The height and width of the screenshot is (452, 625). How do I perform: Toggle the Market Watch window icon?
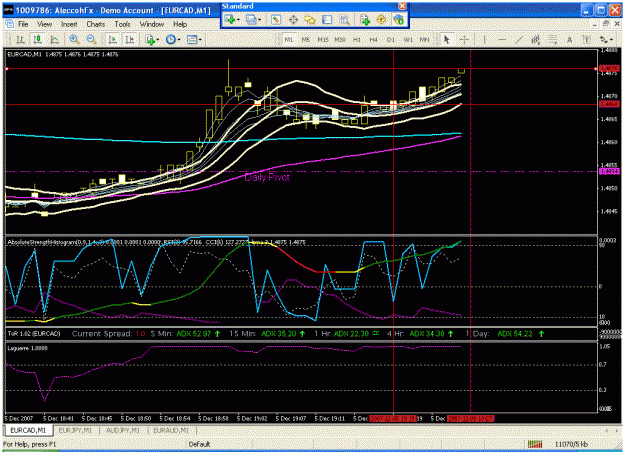[275, 19]
